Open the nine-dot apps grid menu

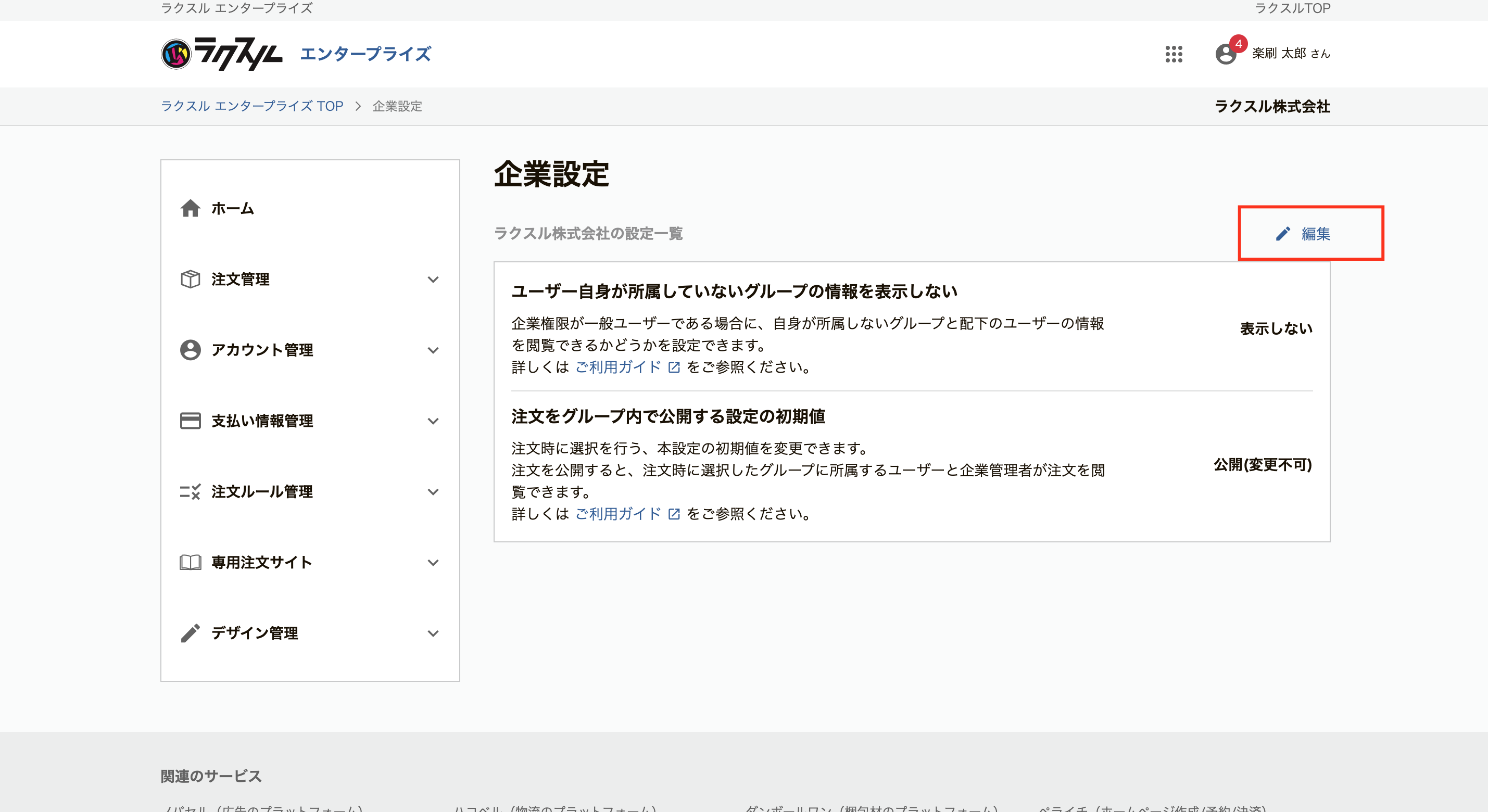coord(1174,54)
